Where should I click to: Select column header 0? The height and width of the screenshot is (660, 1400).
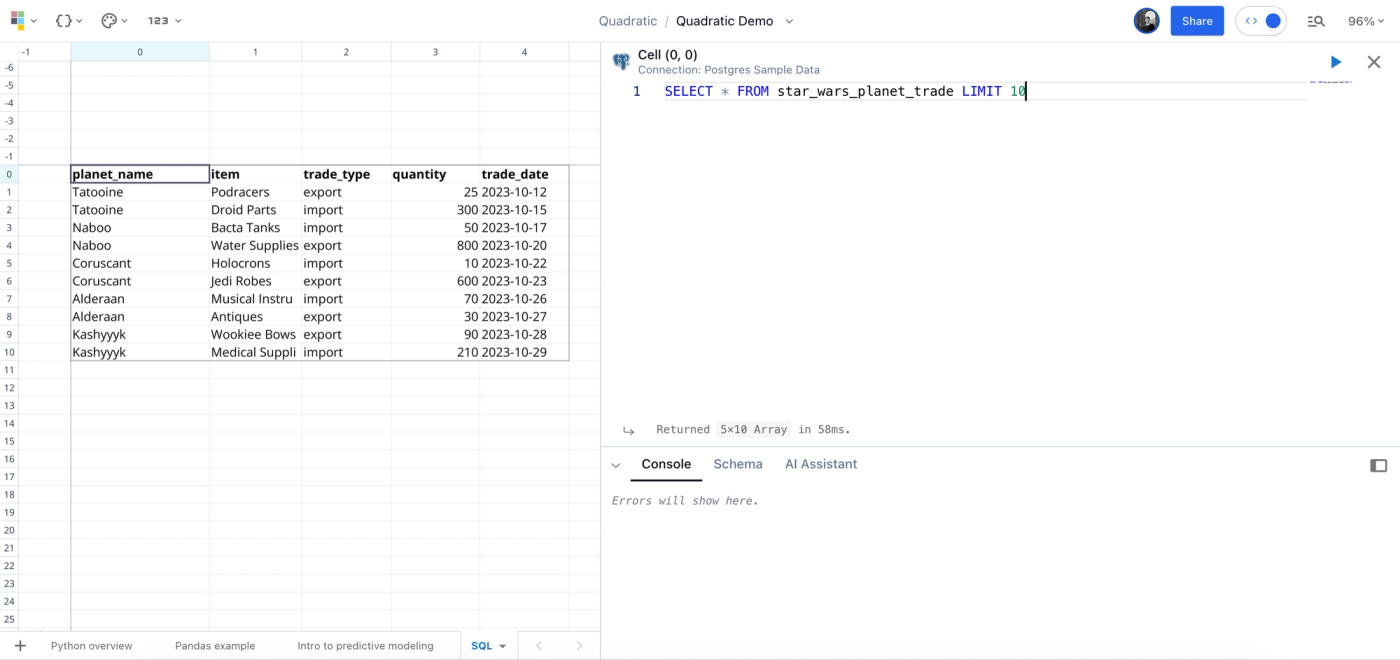(x=140, y=52)
